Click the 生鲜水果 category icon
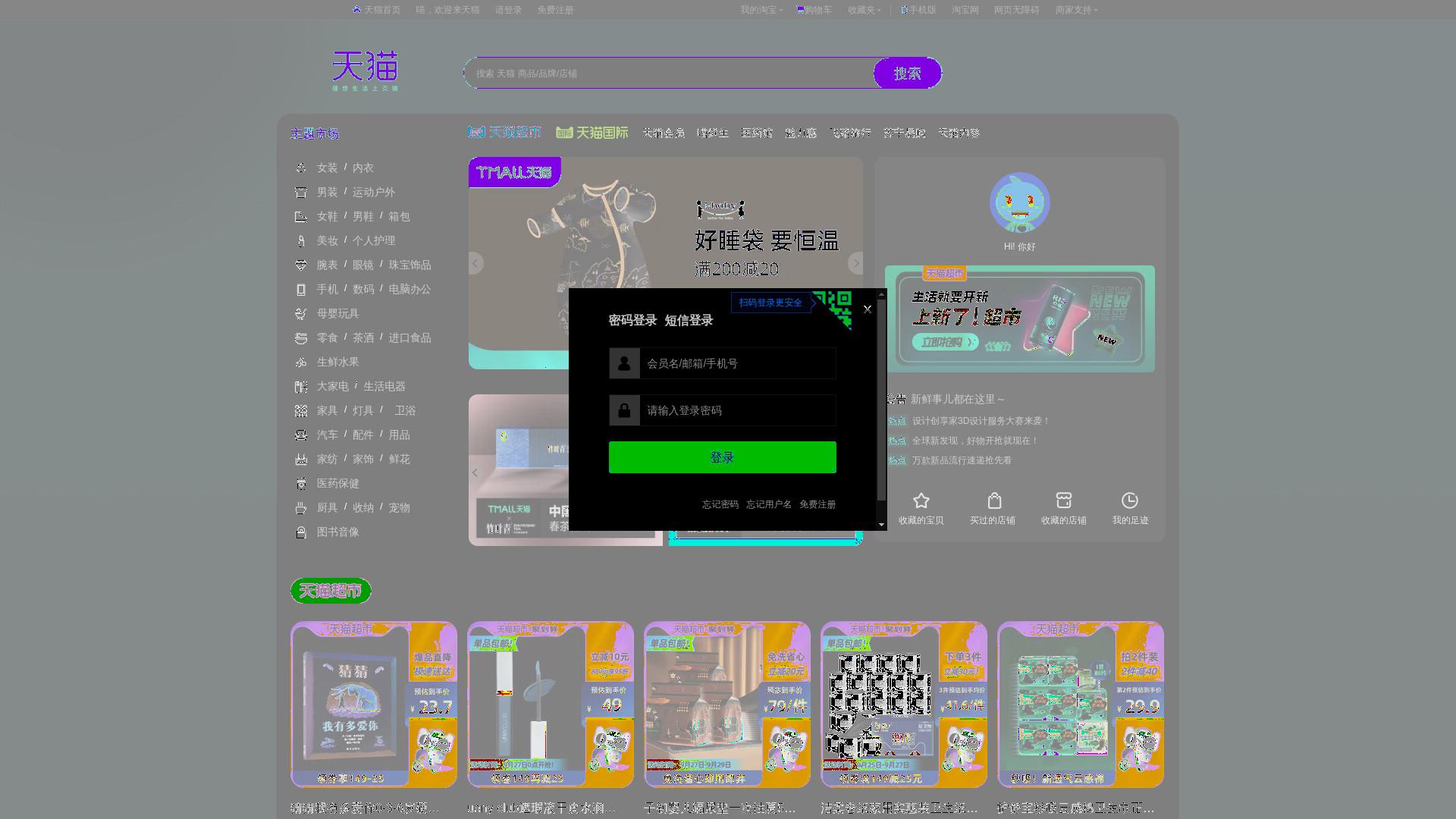 301,362
